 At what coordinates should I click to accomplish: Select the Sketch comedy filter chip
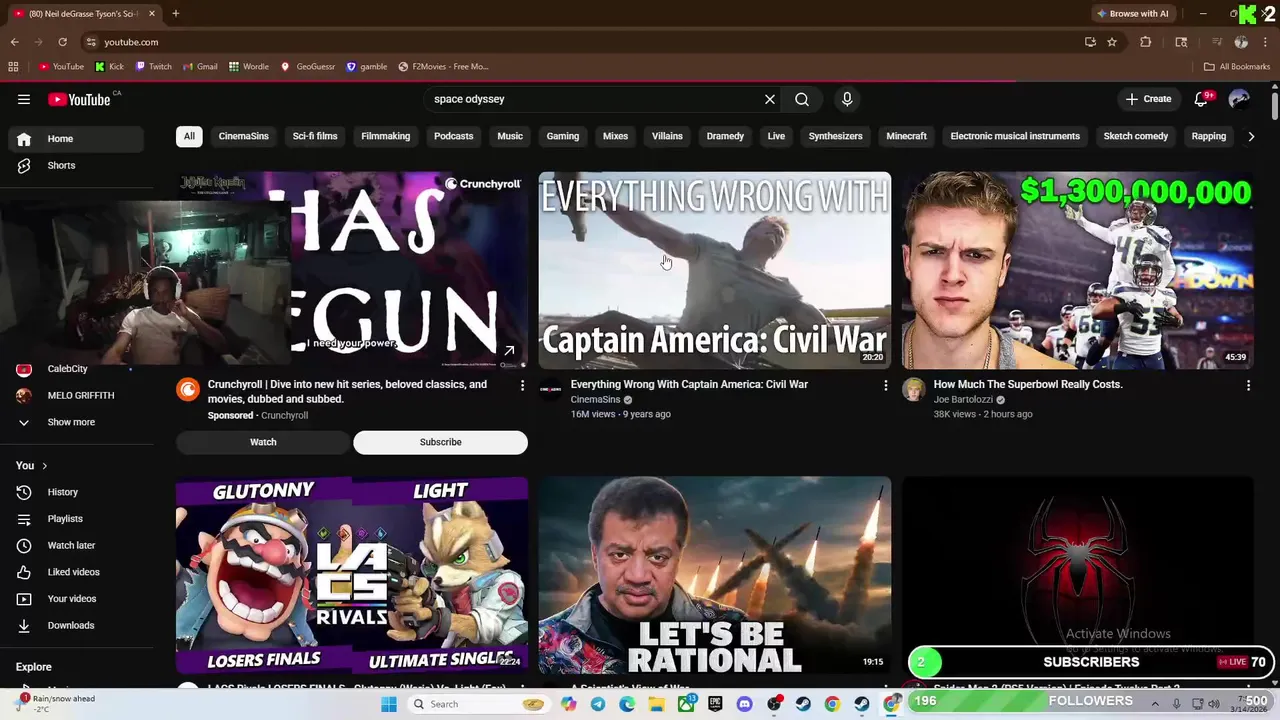tap(1136, 136)
